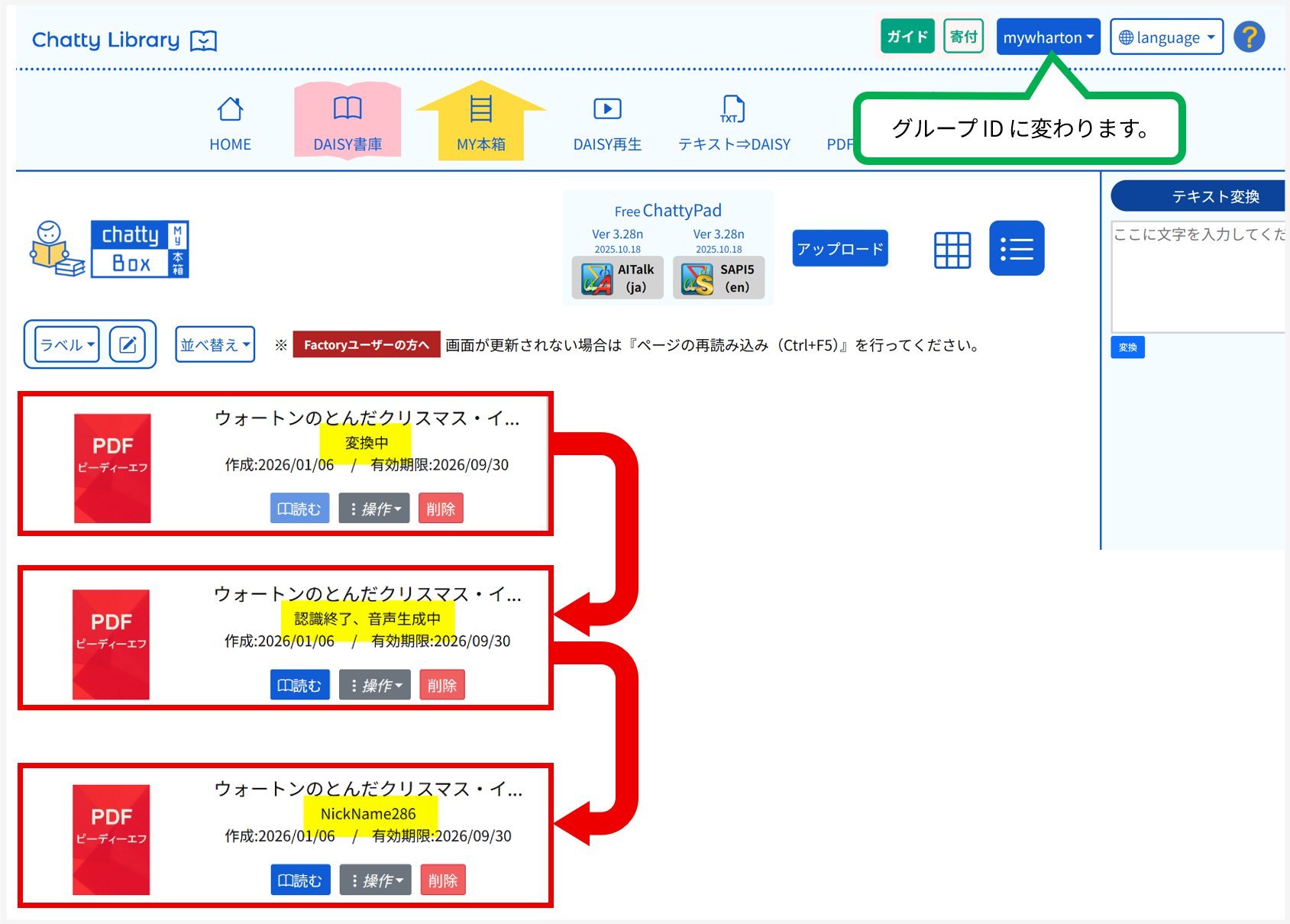The height and width of the screenshot is (924, 1290).
Task: Download ChattyPad AITalk (ja) version
Action: [x=617, y=278]
